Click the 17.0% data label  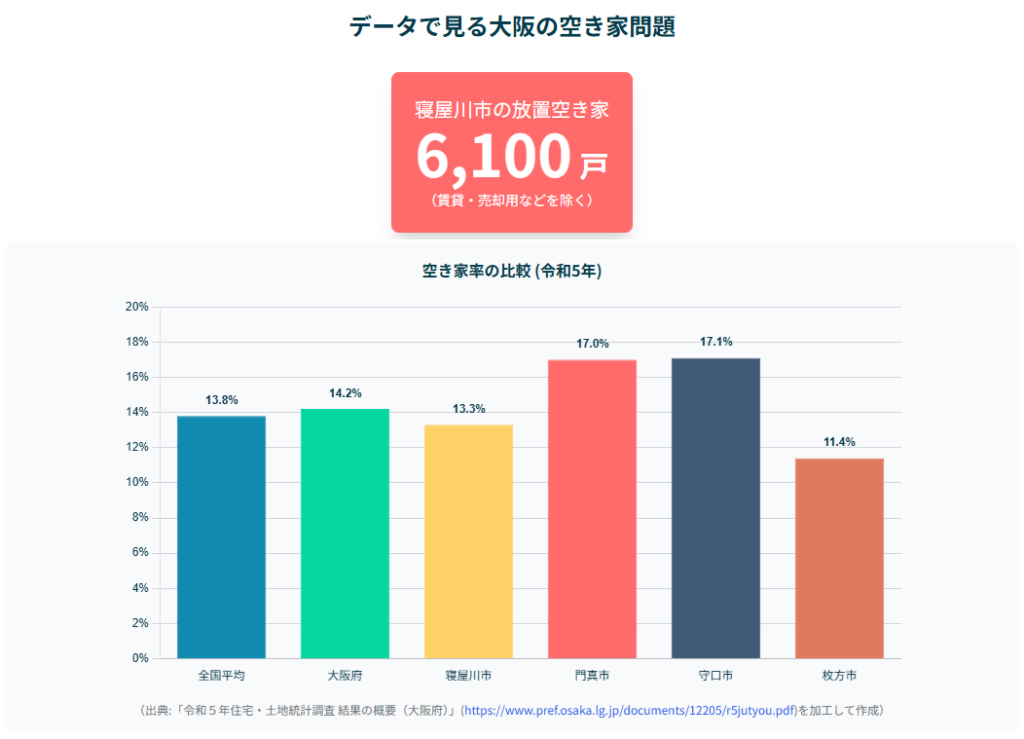(592, 344)
